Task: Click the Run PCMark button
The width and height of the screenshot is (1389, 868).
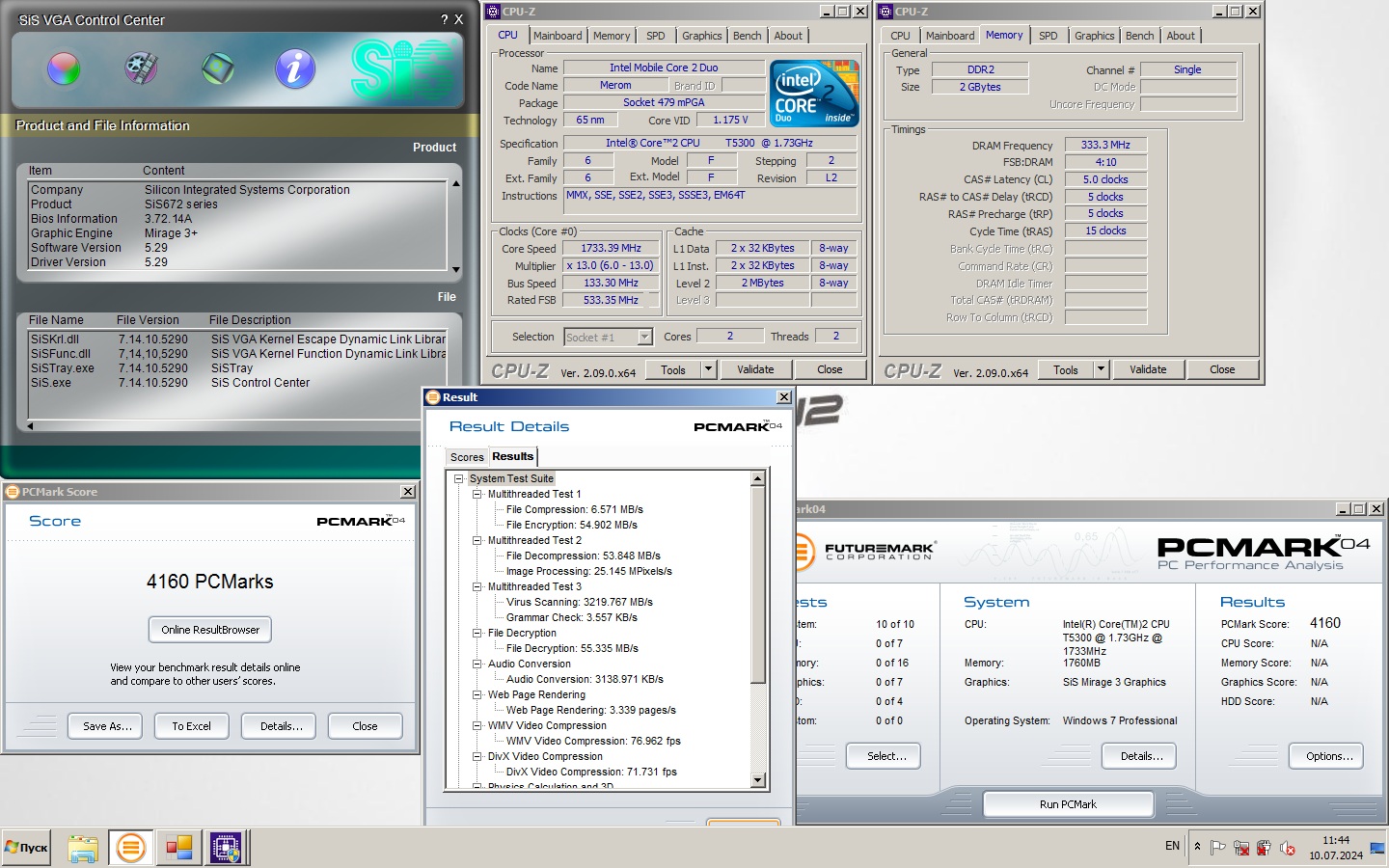Action: click(1068, 804)
